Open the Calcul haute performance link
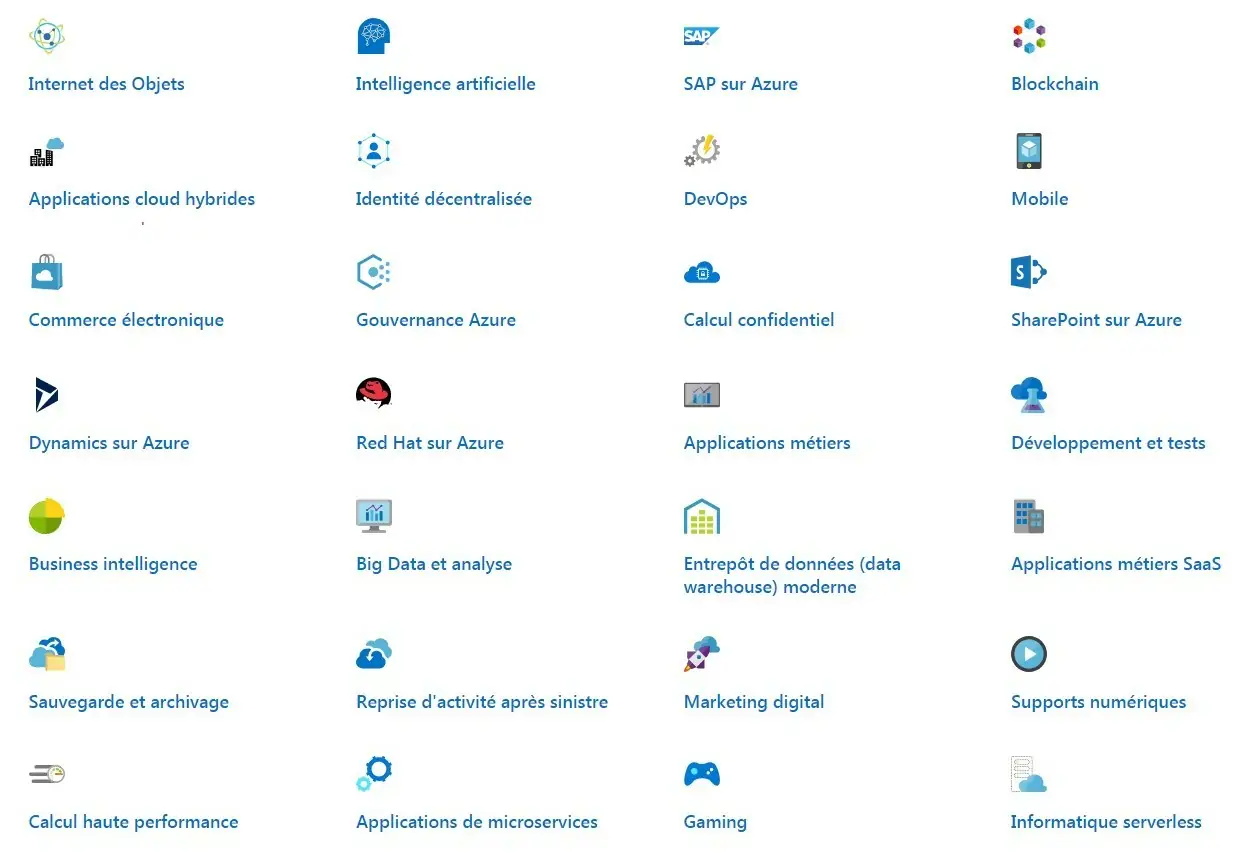This screenshot has width=1246, height=863. pyautogui.click(x=133, y=821)
